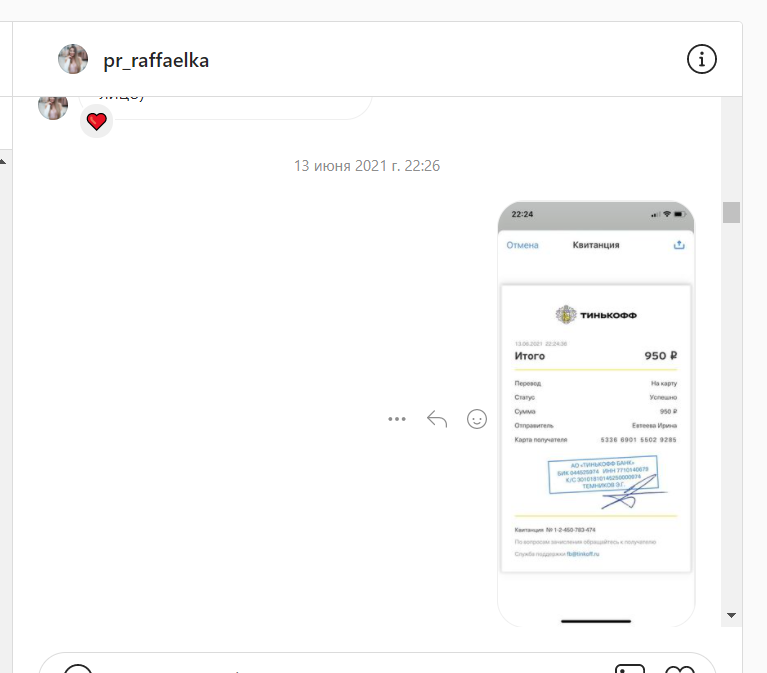
Task: Attach a photo via image icon
Action: coord(630,668)
